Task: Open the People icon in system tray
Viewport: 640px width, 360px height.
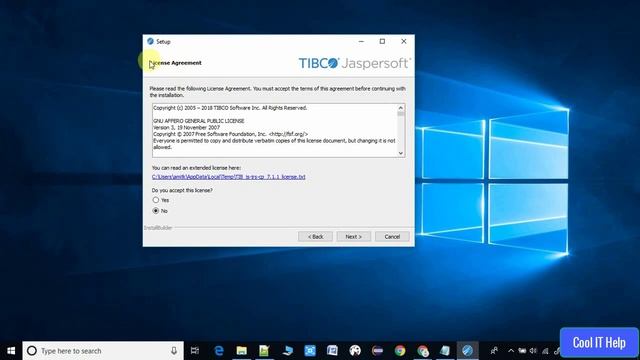Action: [x=494, y=351]
